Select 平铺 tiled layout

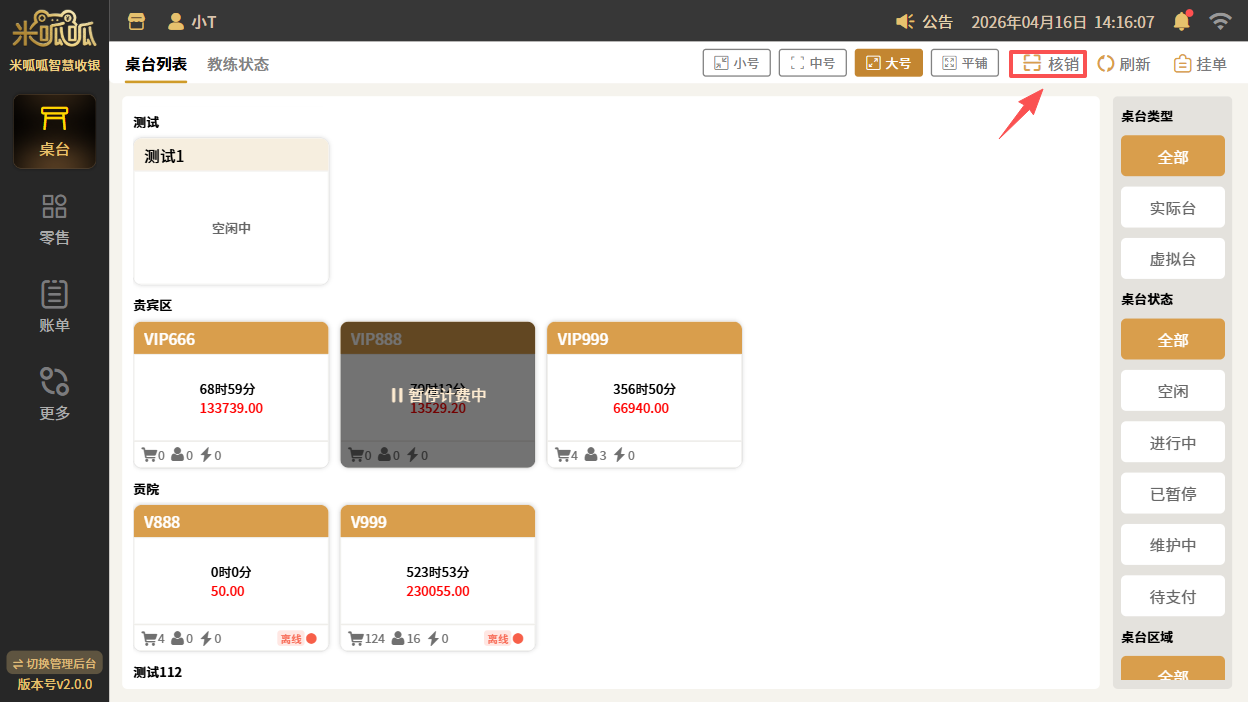pyautogui.click(x=964, y=63)
